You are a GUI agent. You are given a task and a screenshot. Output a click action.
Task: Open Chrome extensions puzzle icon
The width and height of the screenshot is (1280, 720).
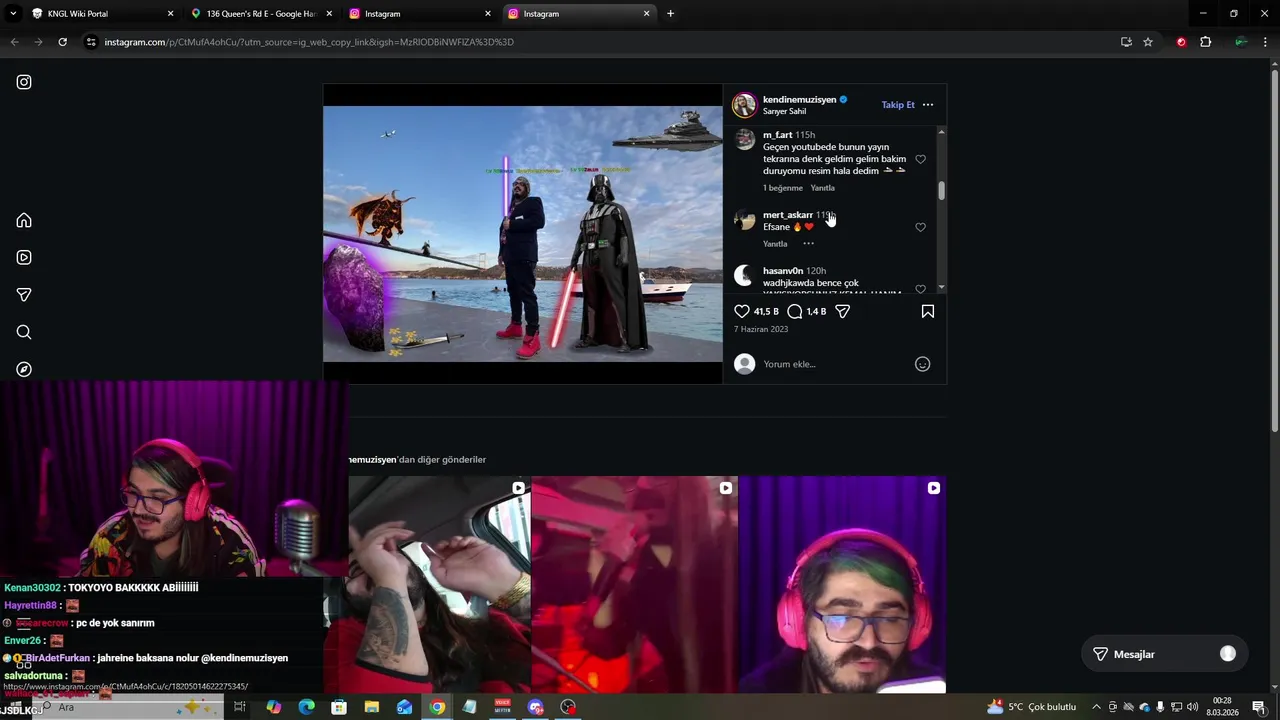[x=1205, y=42]
